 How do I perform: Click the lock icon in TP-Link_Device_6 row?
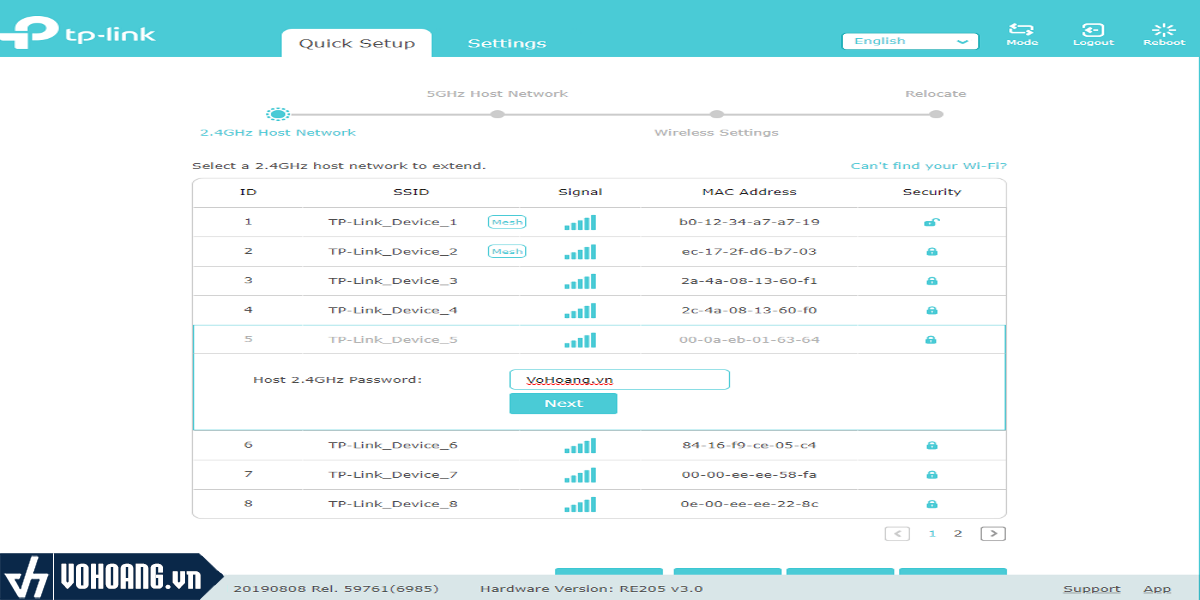931,445
